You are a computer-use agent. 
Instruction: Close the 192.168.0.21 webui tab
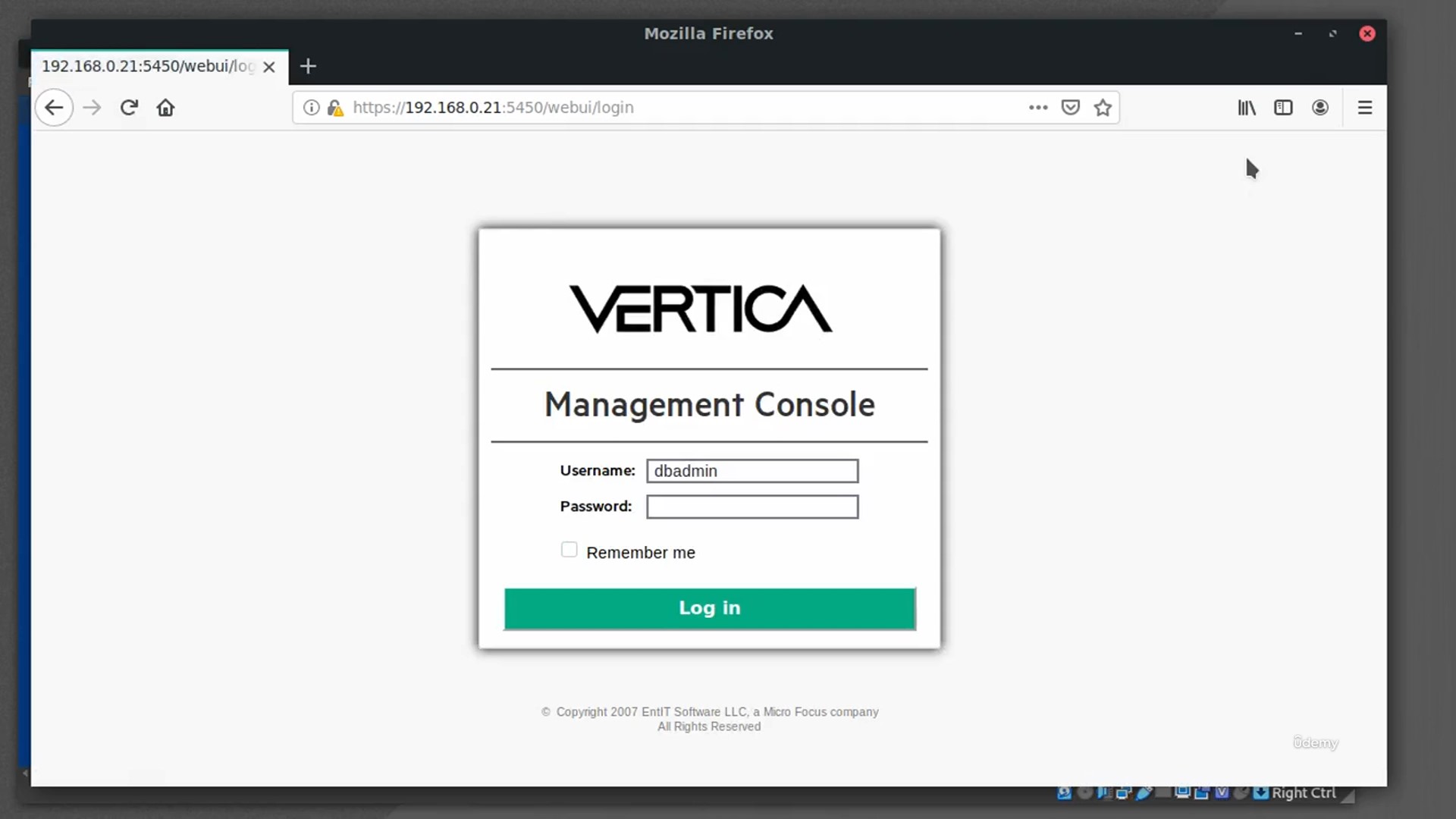(268, 67)
